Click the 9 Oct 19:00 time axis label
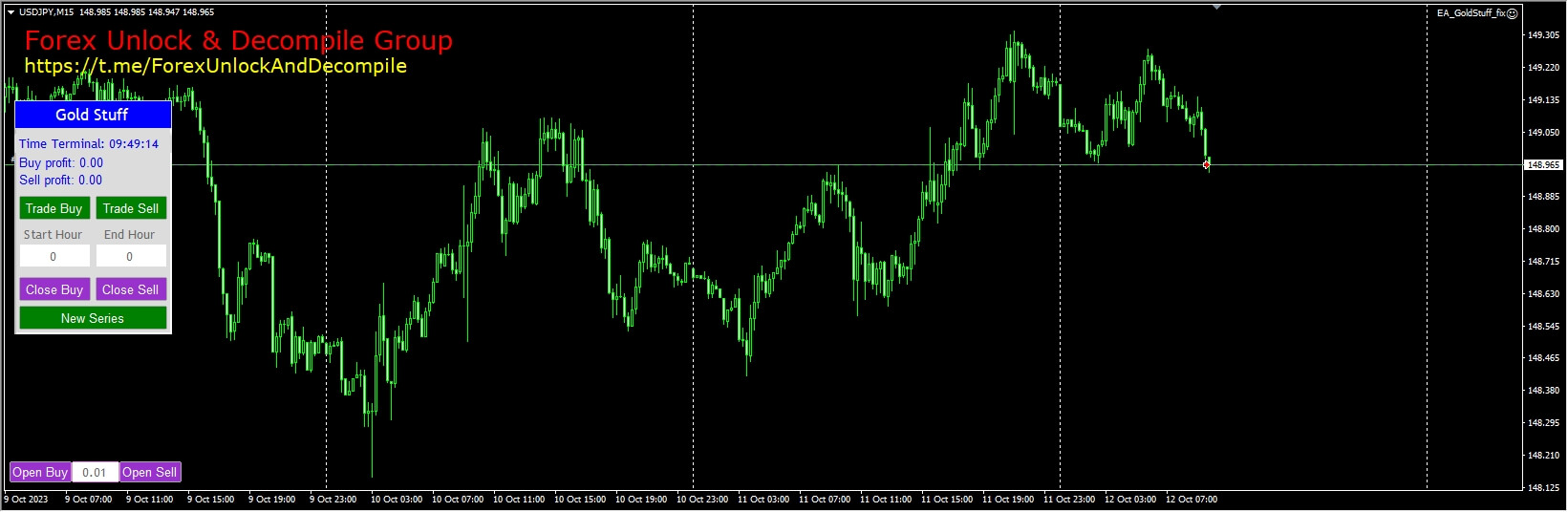The height and width of the screenshot is (512, 1568). click(271, 500)
